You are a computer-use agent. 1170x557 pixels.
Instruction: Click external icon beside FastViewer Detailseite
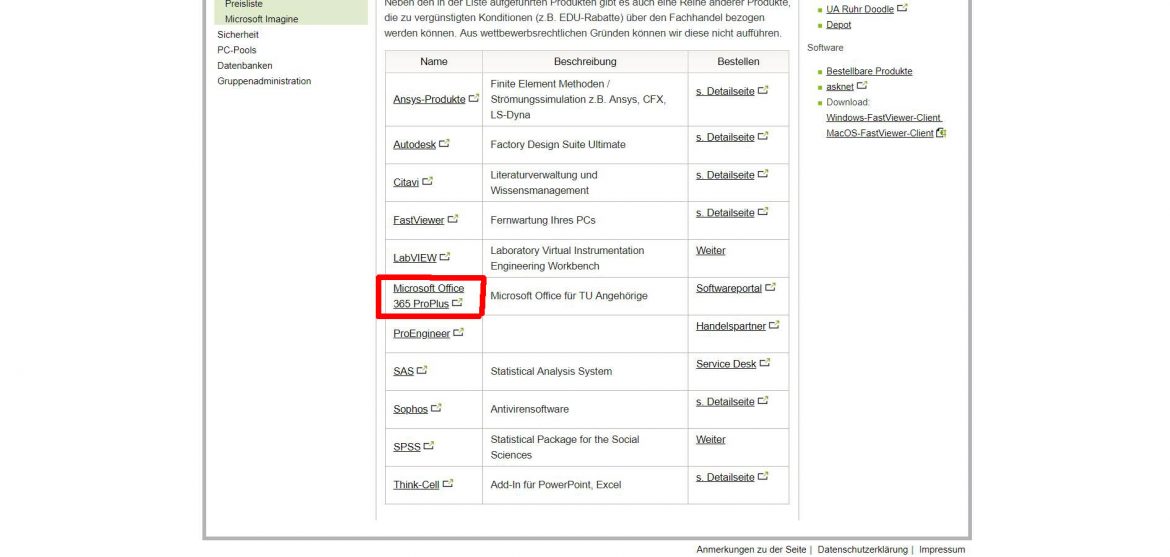(x=763, y=211)
